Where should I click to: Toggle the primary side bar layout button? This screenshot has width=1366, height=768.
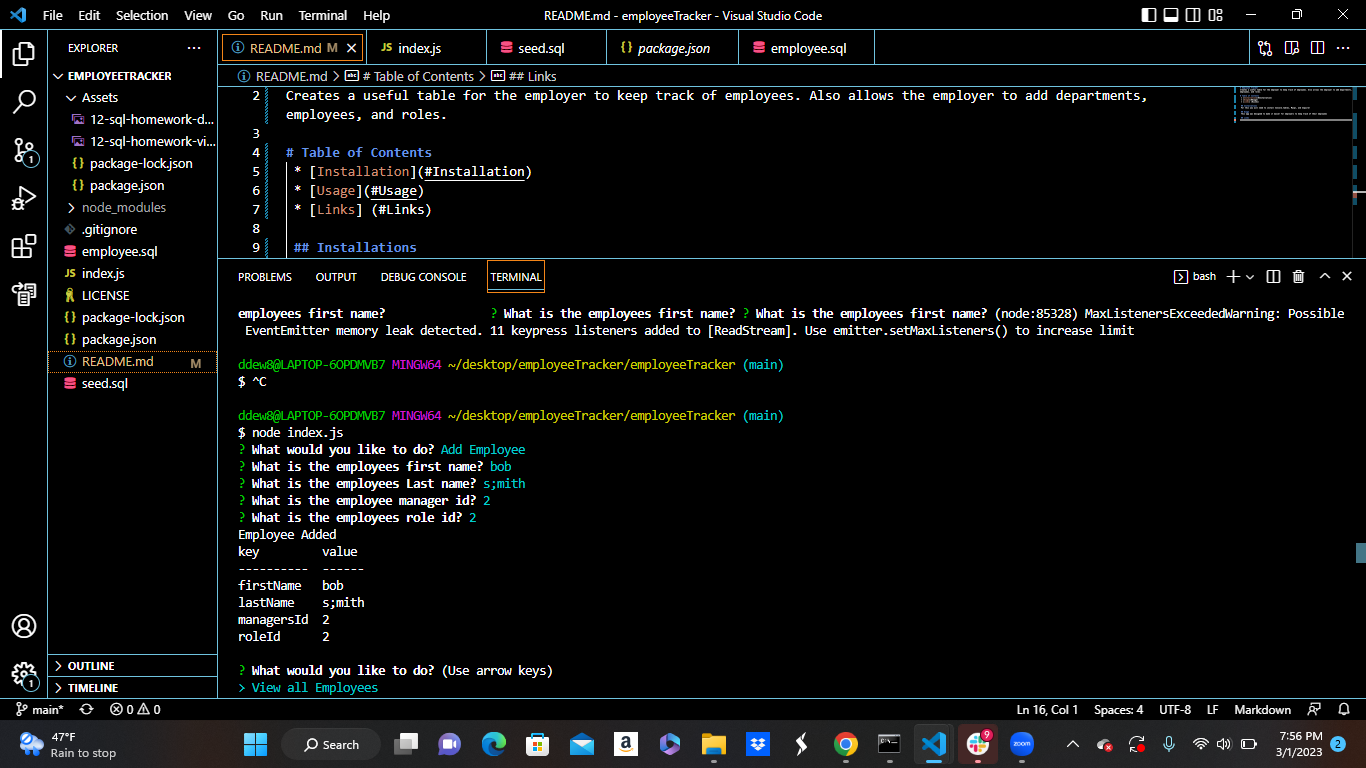point(1148,15)
